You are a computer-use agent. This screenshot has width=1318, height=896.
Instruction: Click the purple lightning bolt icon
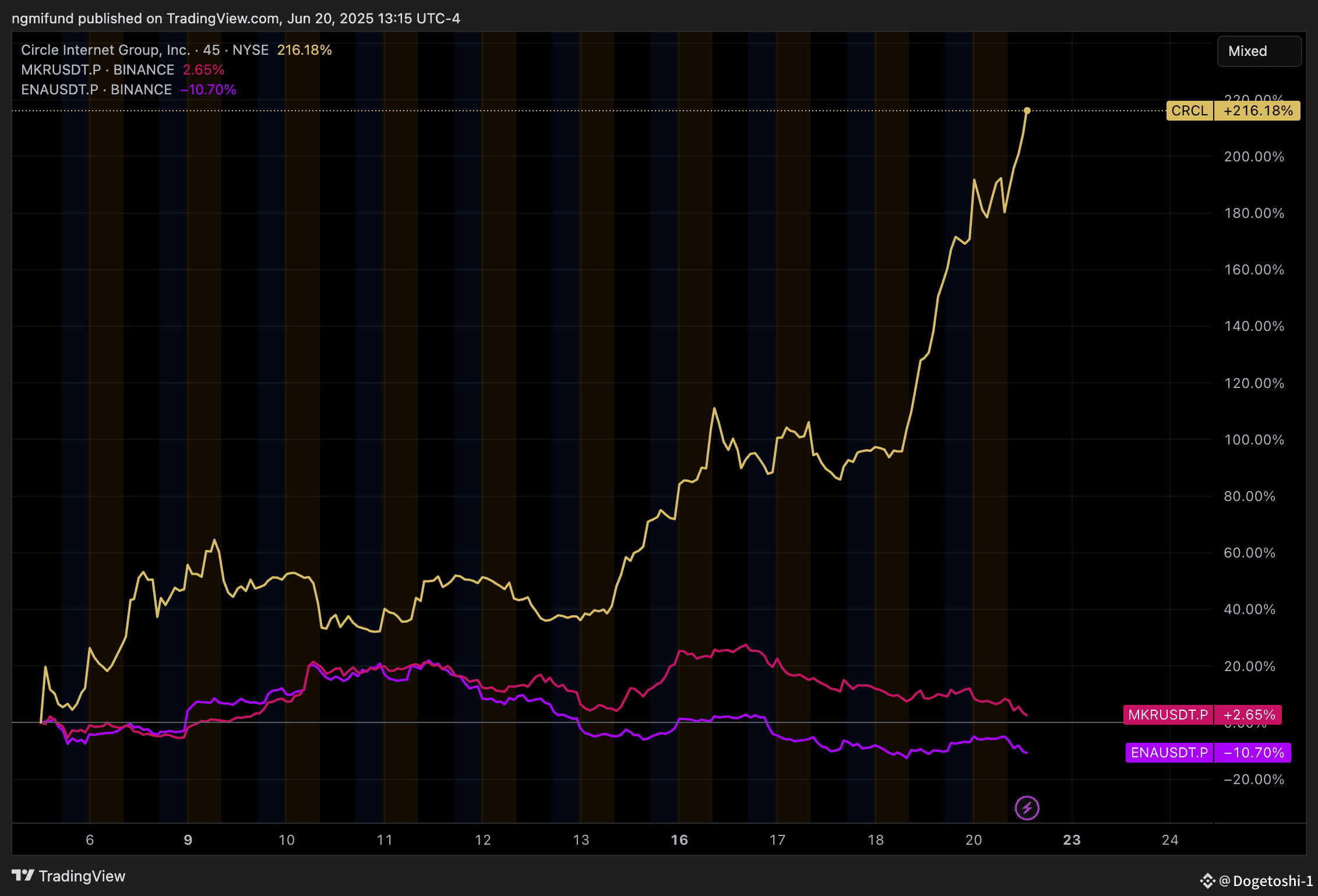[x=1027, y=808]
